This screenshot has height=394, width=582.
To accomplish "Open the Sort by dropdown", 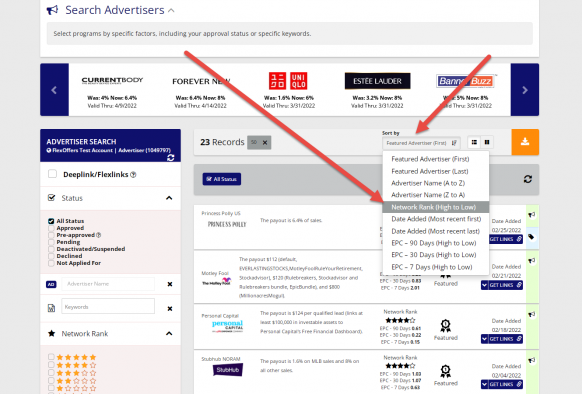I will pyautogui.click(x=421, y=143).
